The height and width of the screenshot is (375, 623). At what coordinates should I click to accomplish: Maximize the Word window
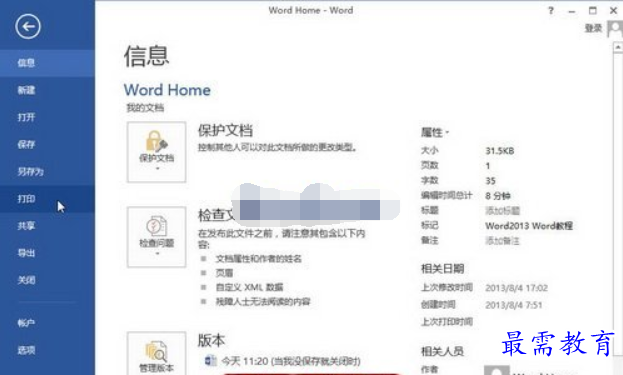tap(592, 11)
